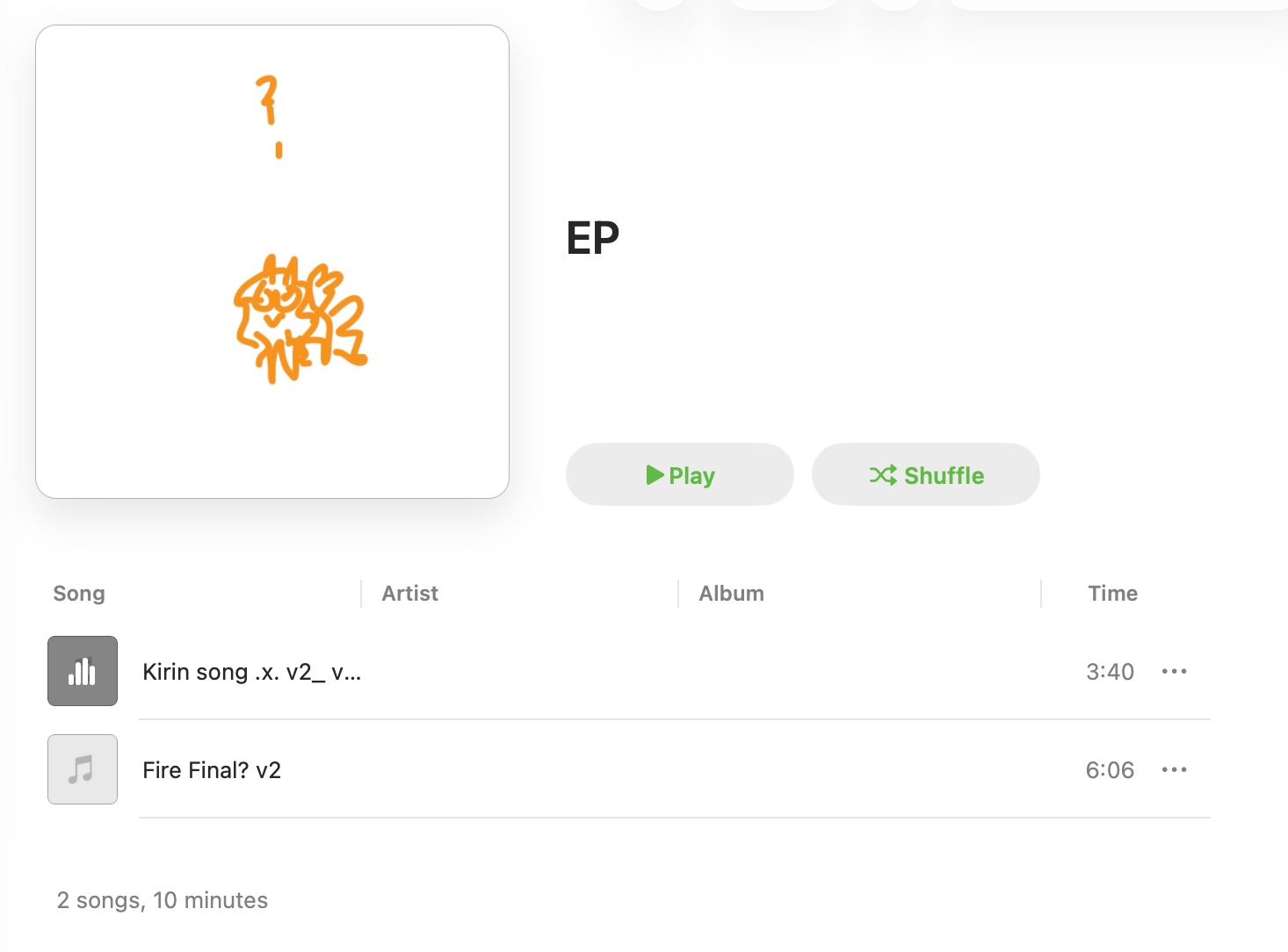Image resolution: width=1288 pixels, height=952 pixels.
Task: Open the EP album artwork
Action: [x=272, y=262]
